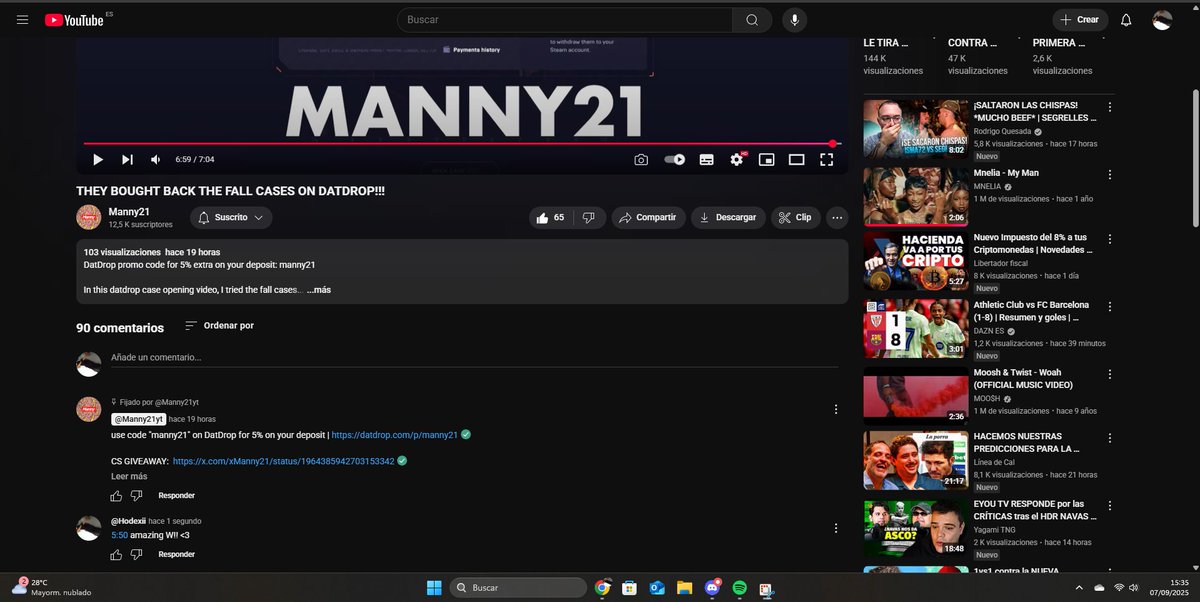Seek on the red video progress bar
The height and width of the screenshot is (602, 1200).
[x=460, y=144]
